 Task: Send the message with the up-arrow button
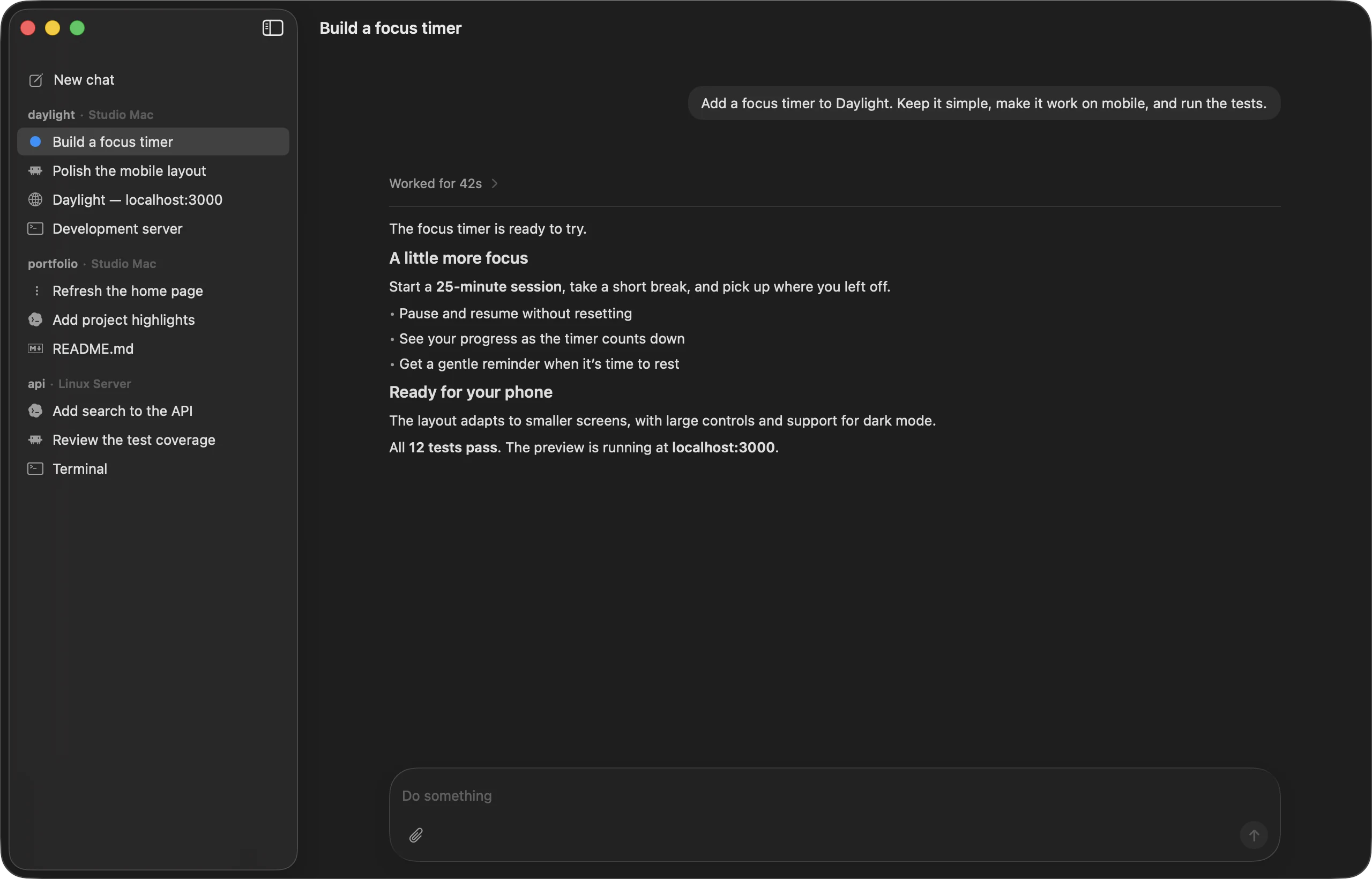[x=1254, y=836]
